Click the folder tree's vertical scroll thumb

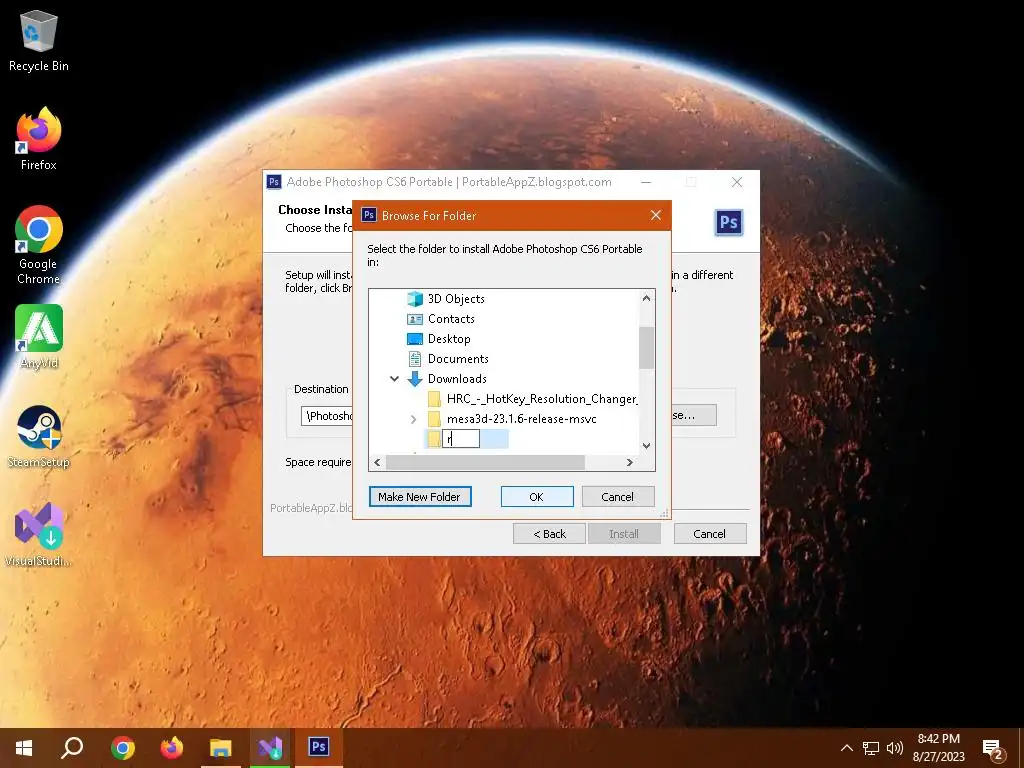pyautogui.click(x=646, y=347)
